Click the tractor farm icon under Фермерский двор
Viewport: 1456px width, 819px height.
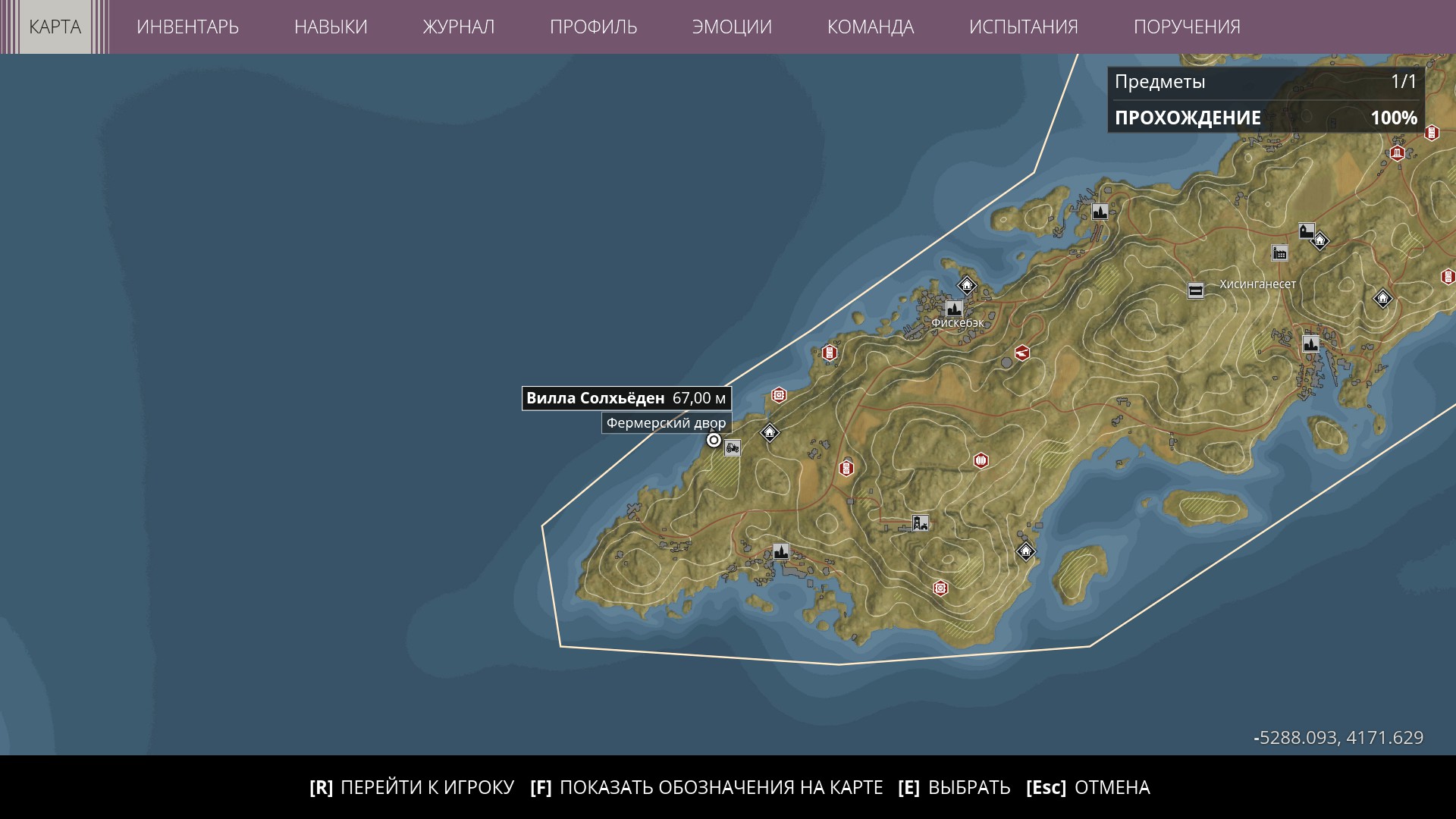[733, 447]
